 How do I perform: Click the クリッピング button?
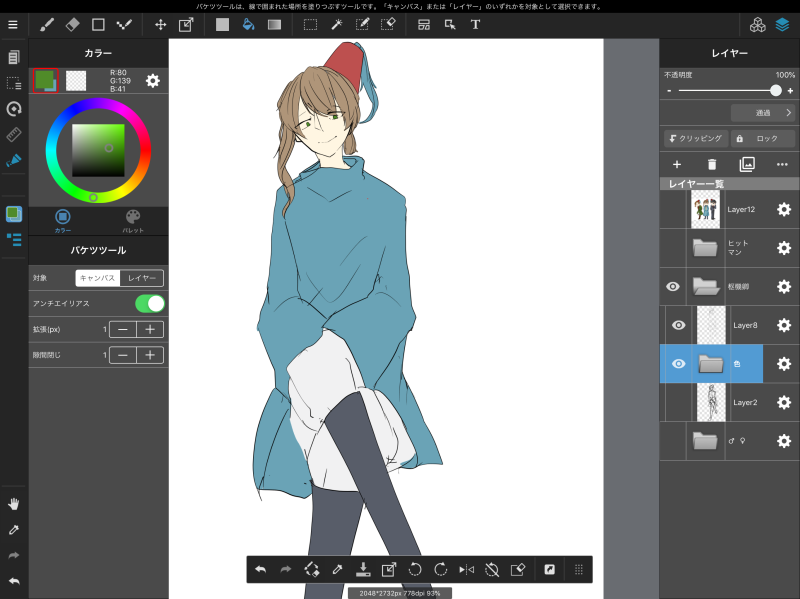[696, 138]
